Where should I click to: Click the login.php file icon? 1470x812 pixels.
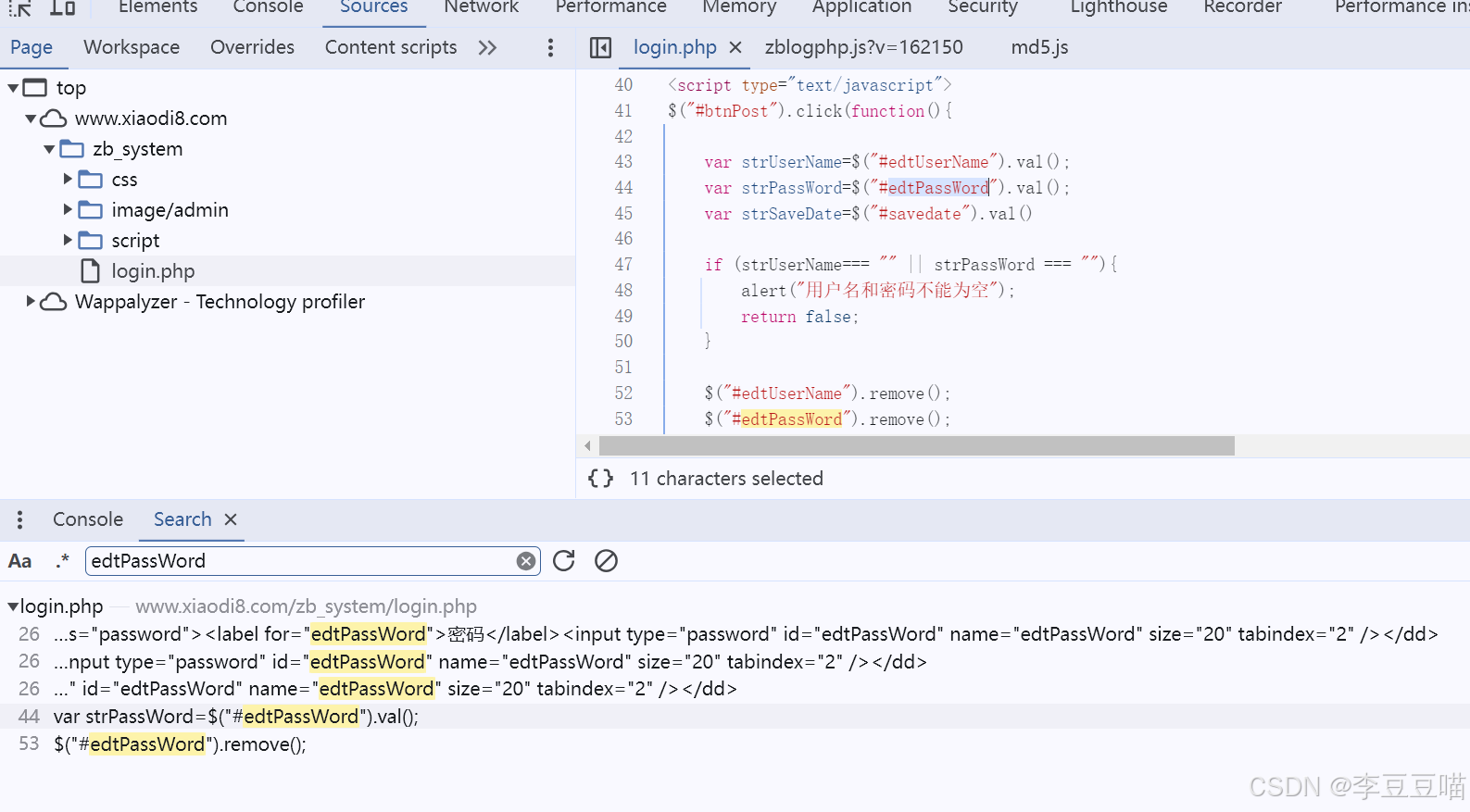[91, 271]
